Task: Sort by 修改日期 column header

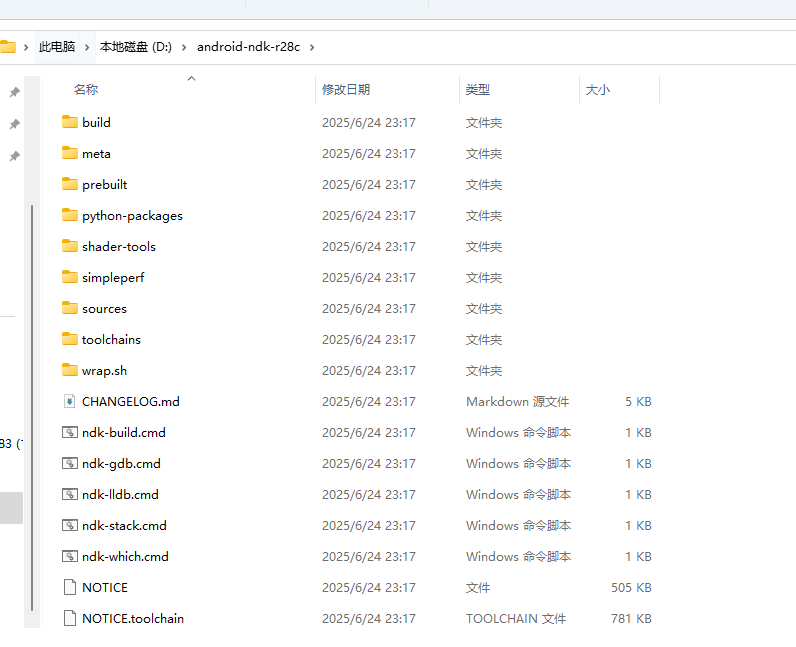Action: click(x=346, y=90)
